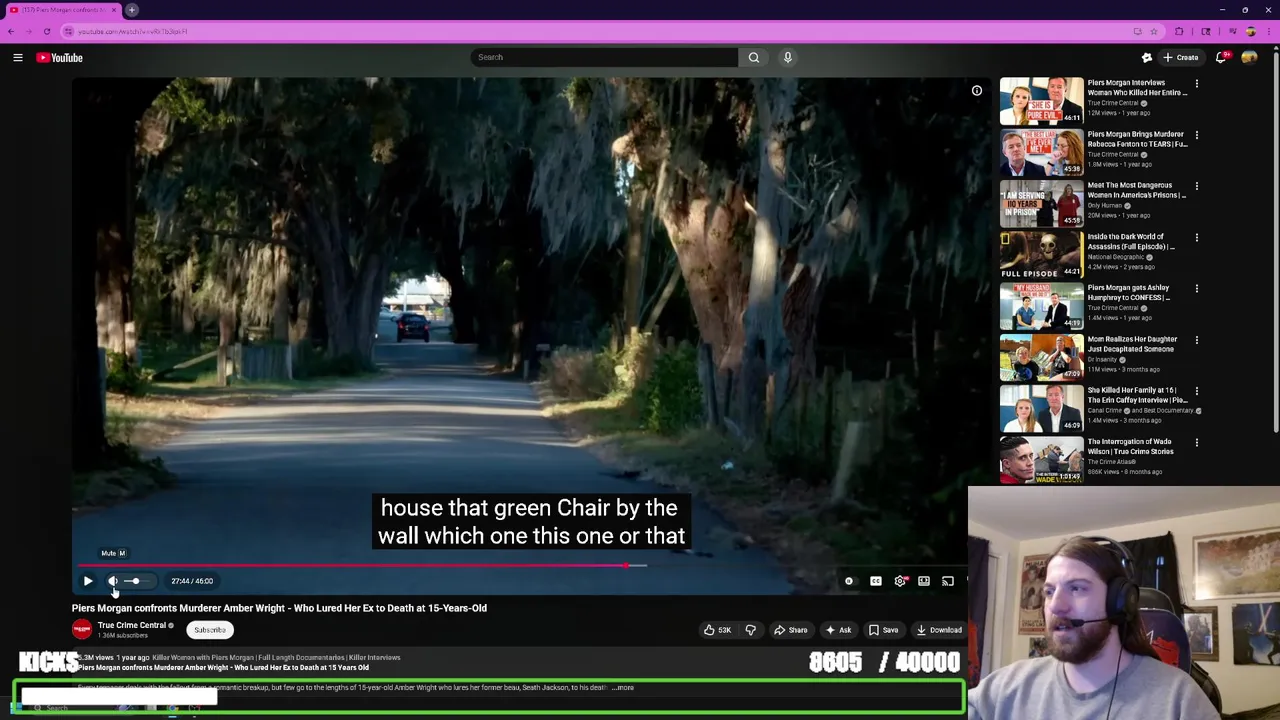This screenshot has width=1280, height=720.
Task: Open the True Crime Central channel name link
Action: tap(132, 625)
